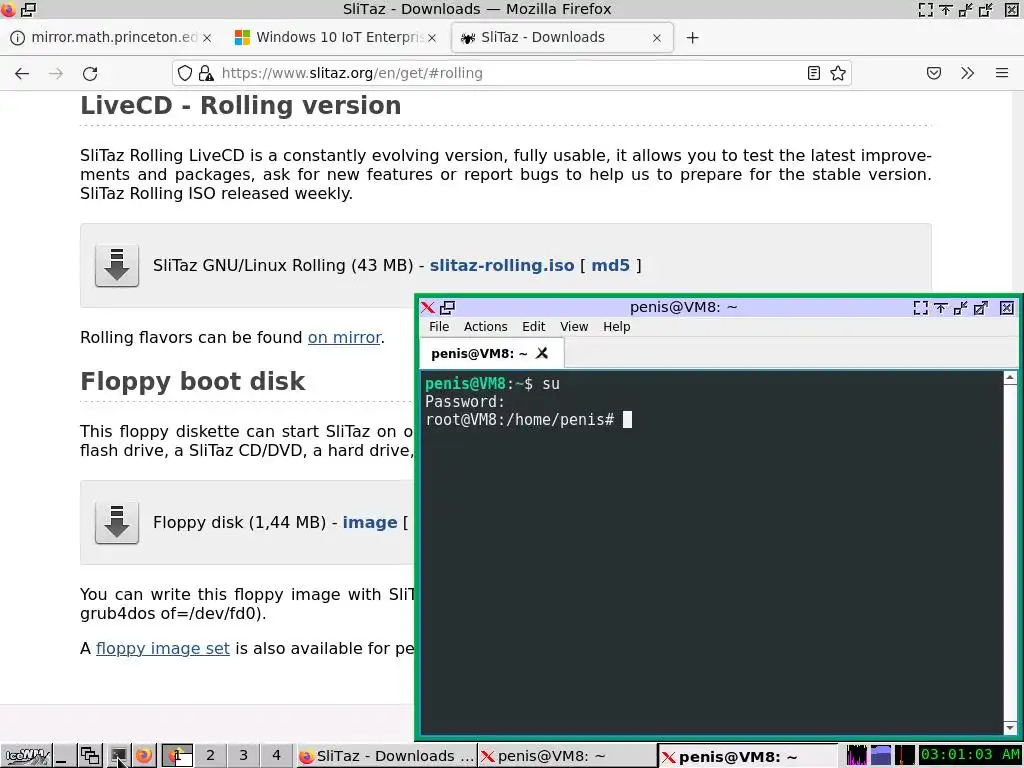Open the terminal Help menu
Screen dimensions: 1024x768
[616, 327]
